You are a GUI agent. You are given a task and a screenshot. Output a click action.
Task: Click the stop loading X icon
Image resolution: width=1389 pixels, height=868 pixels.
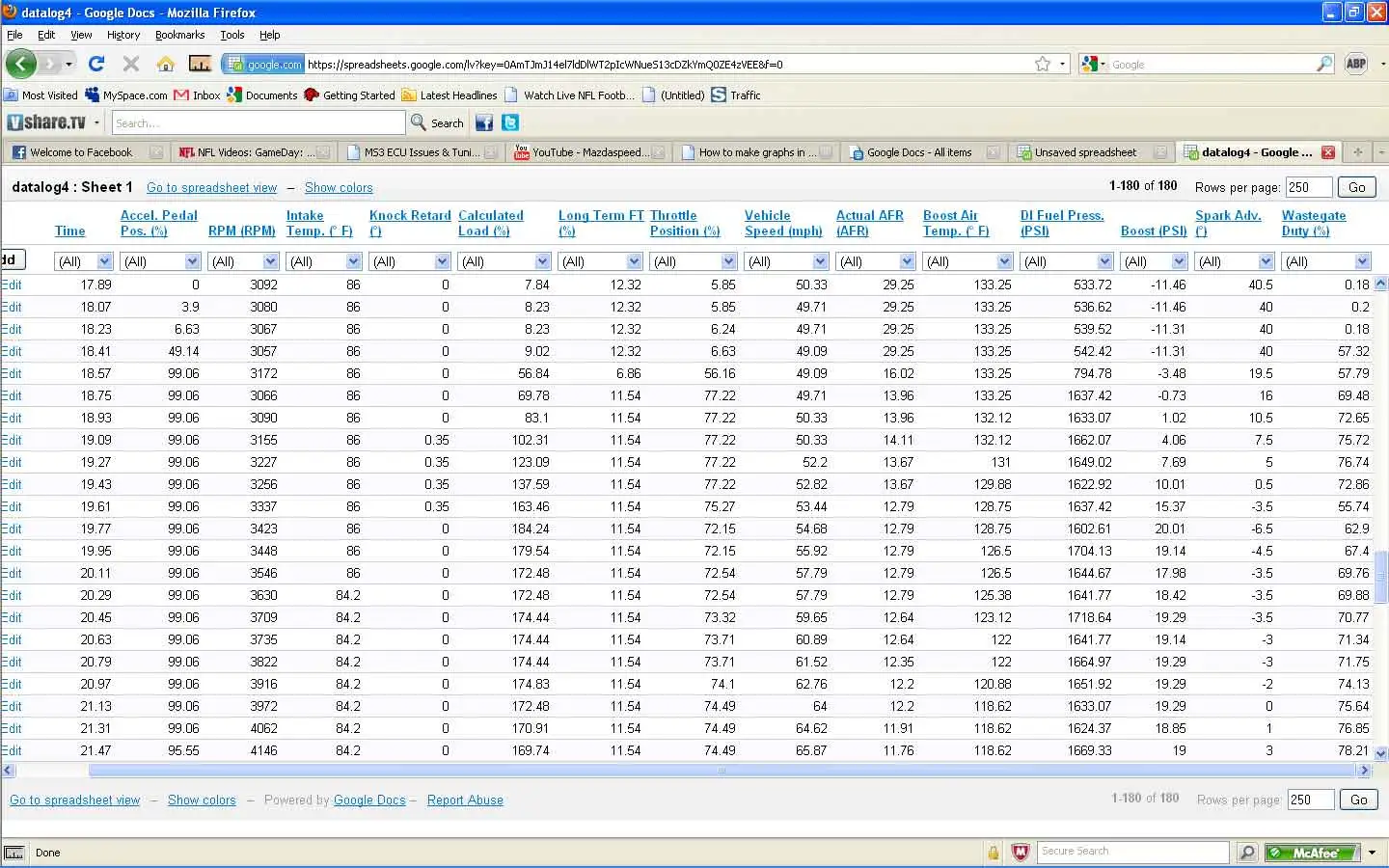[x=131, y=64]
